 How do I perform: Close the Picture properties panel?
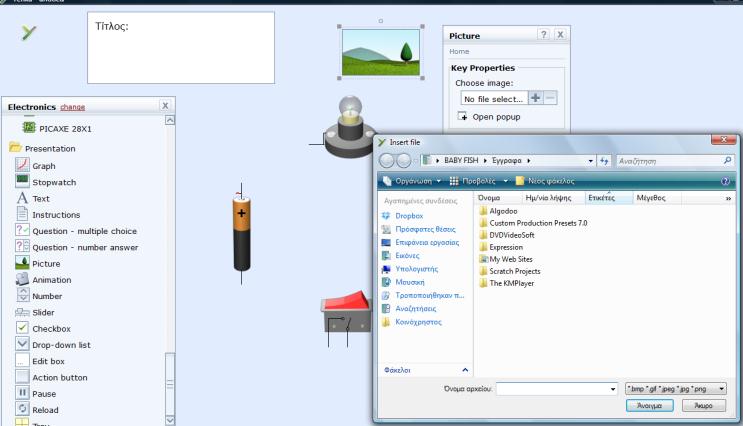click(560, 35)
